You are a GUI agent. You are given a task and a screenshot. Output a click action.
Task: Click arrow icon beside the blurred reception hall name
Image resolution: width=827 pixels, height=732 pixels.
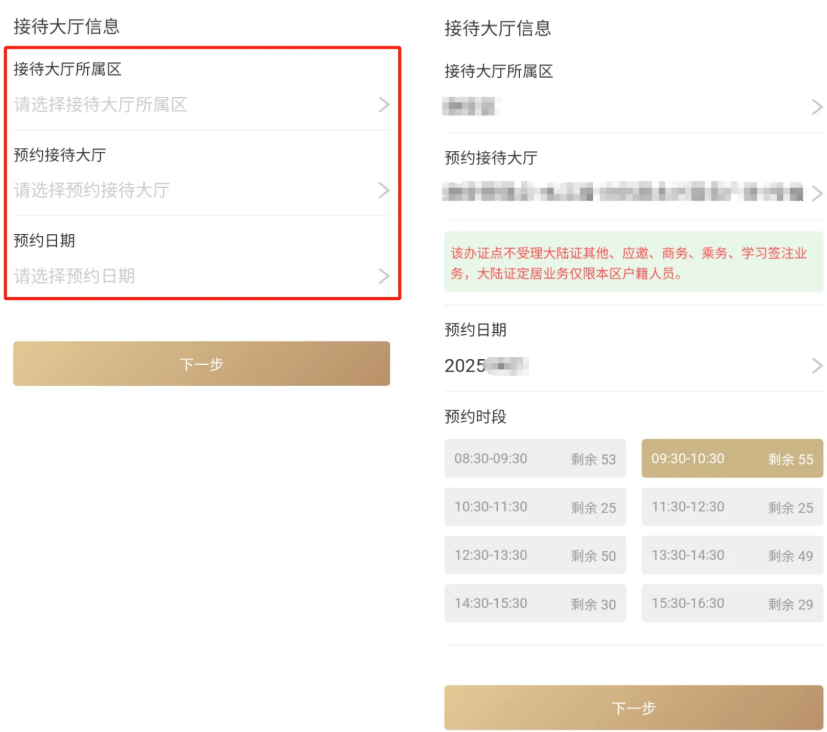point(817,193)
